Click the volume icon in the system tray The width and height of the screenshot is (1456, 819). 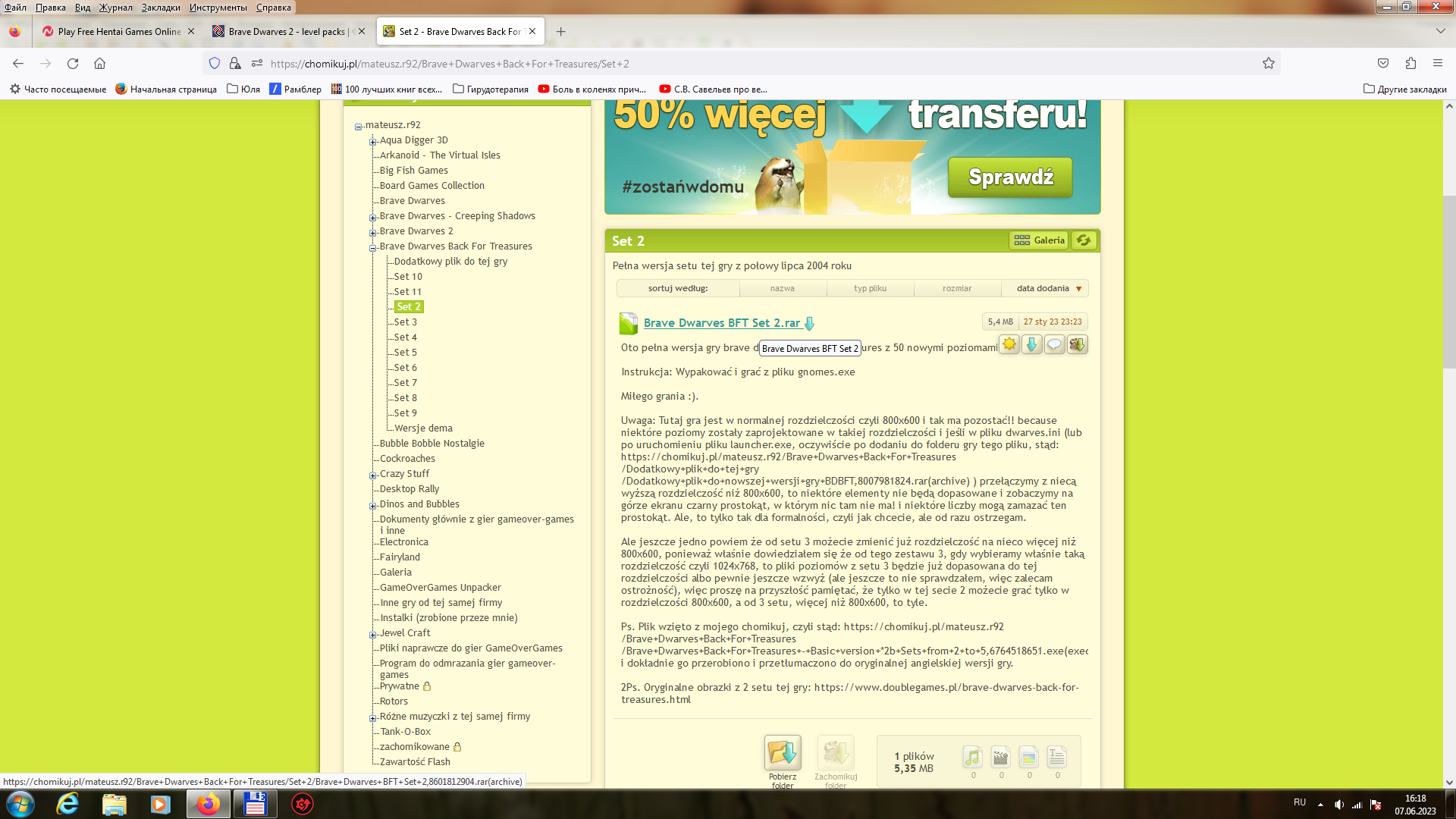click(x=1339, y=805)
